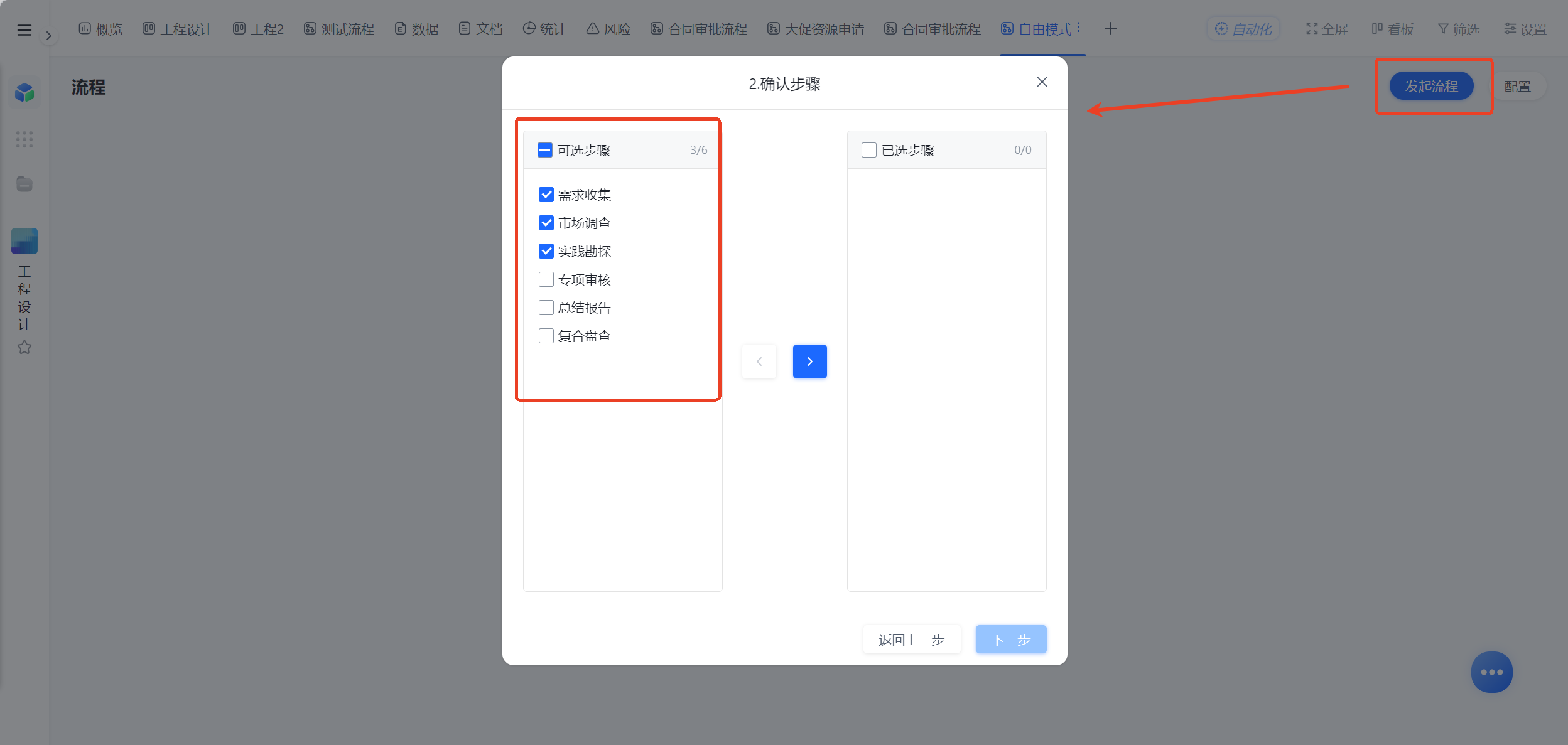This screenshot has width=1568, height=745.
Task: Open the apps grid icon in sidebar
Action: click(x=24, y=139)
